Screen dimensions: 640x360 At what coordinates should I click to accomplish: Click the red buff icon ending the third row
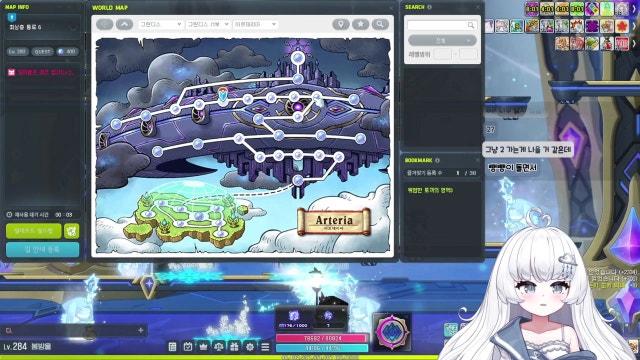[x=622, y=43]
